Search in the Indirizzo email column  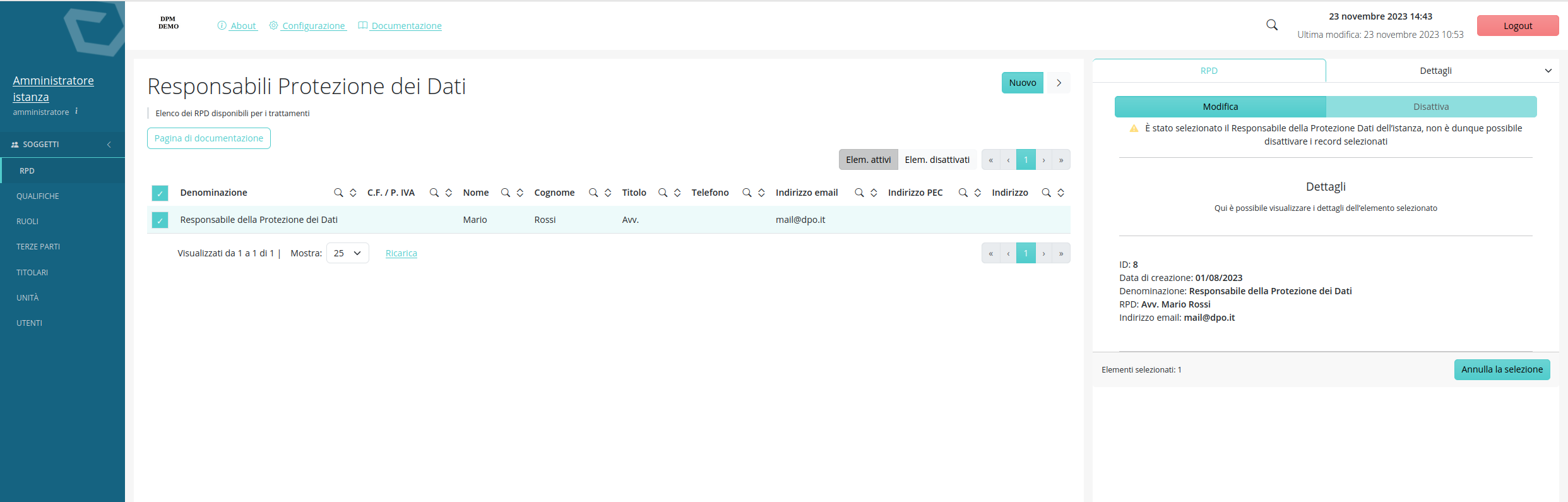click(859, 193)
